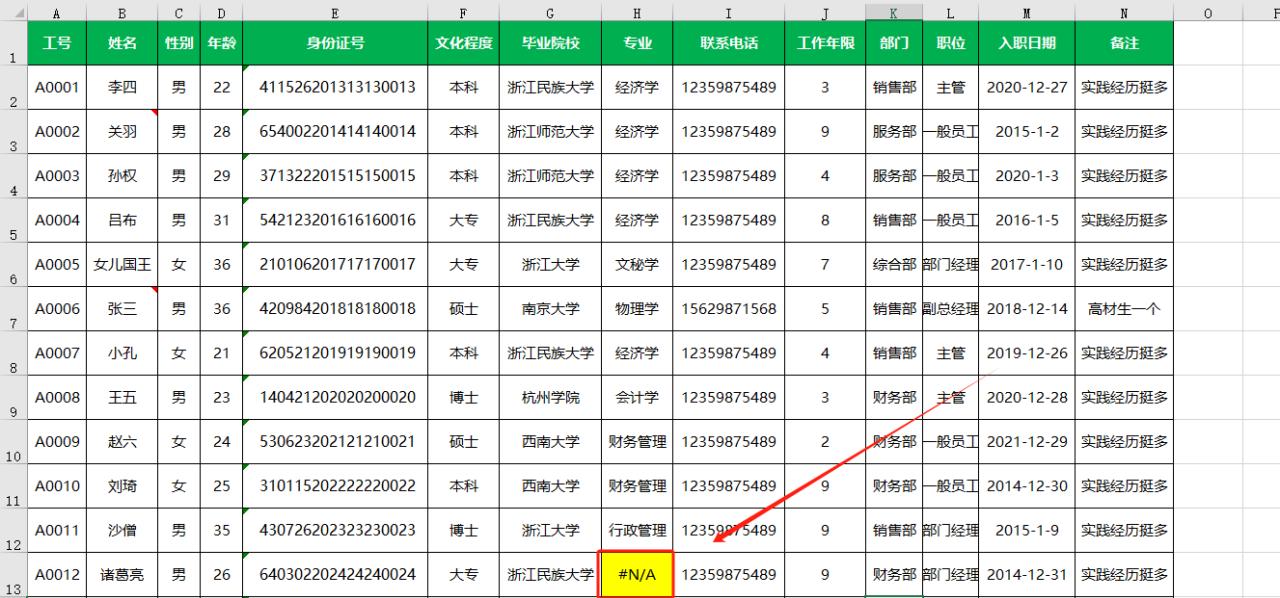1280x598 pixels.
Task: Select cell containing A0012
Action: pos(57,575)
